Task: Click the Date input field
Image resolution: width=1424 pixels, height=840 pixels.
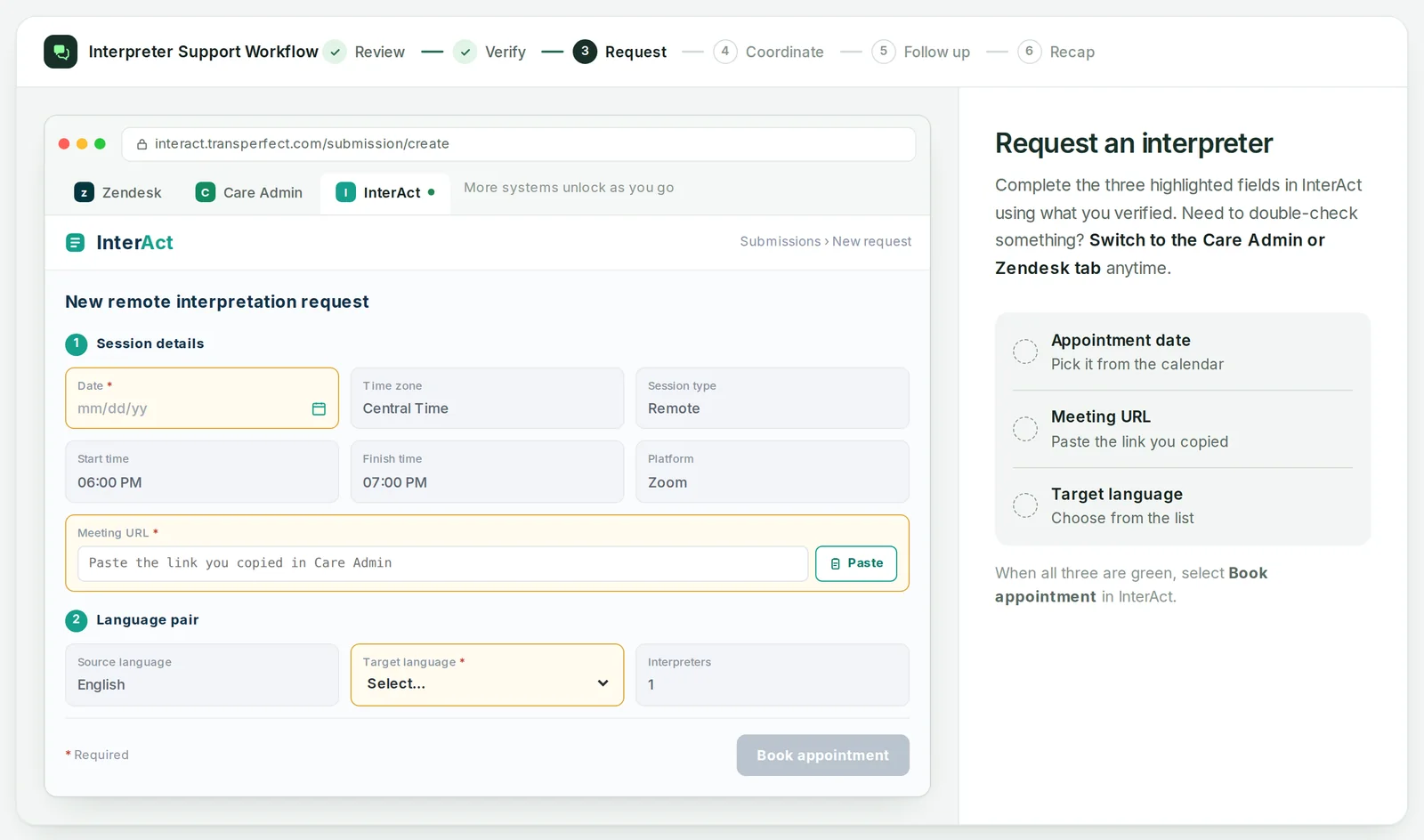Action: 202,399
